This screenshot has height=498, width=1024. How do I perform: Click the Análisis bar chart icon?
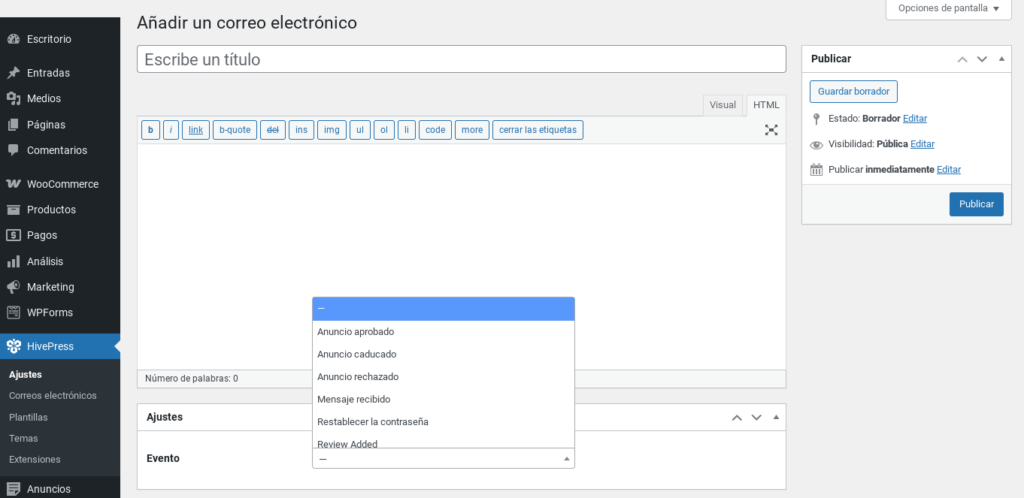point(13,261)
